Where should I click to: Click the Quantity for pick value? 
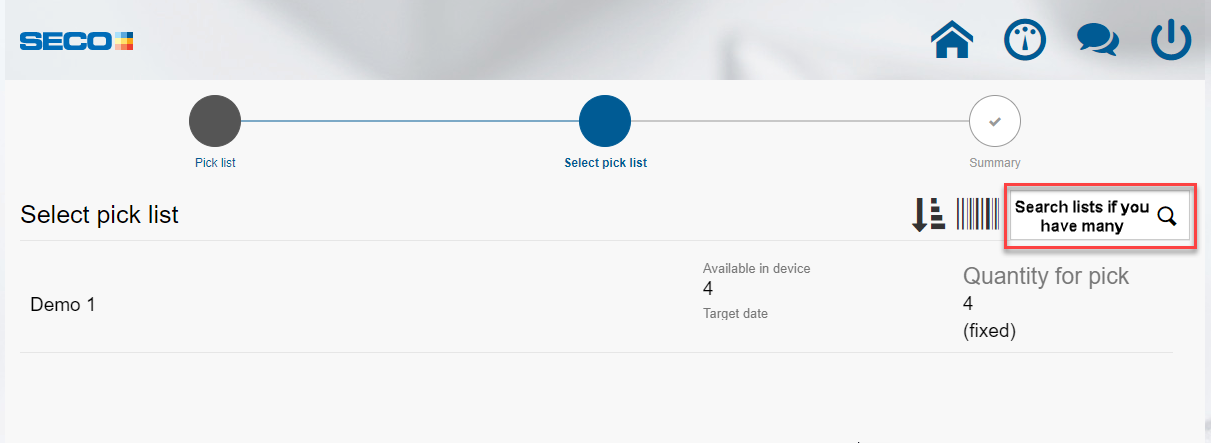tap(968, 304)
